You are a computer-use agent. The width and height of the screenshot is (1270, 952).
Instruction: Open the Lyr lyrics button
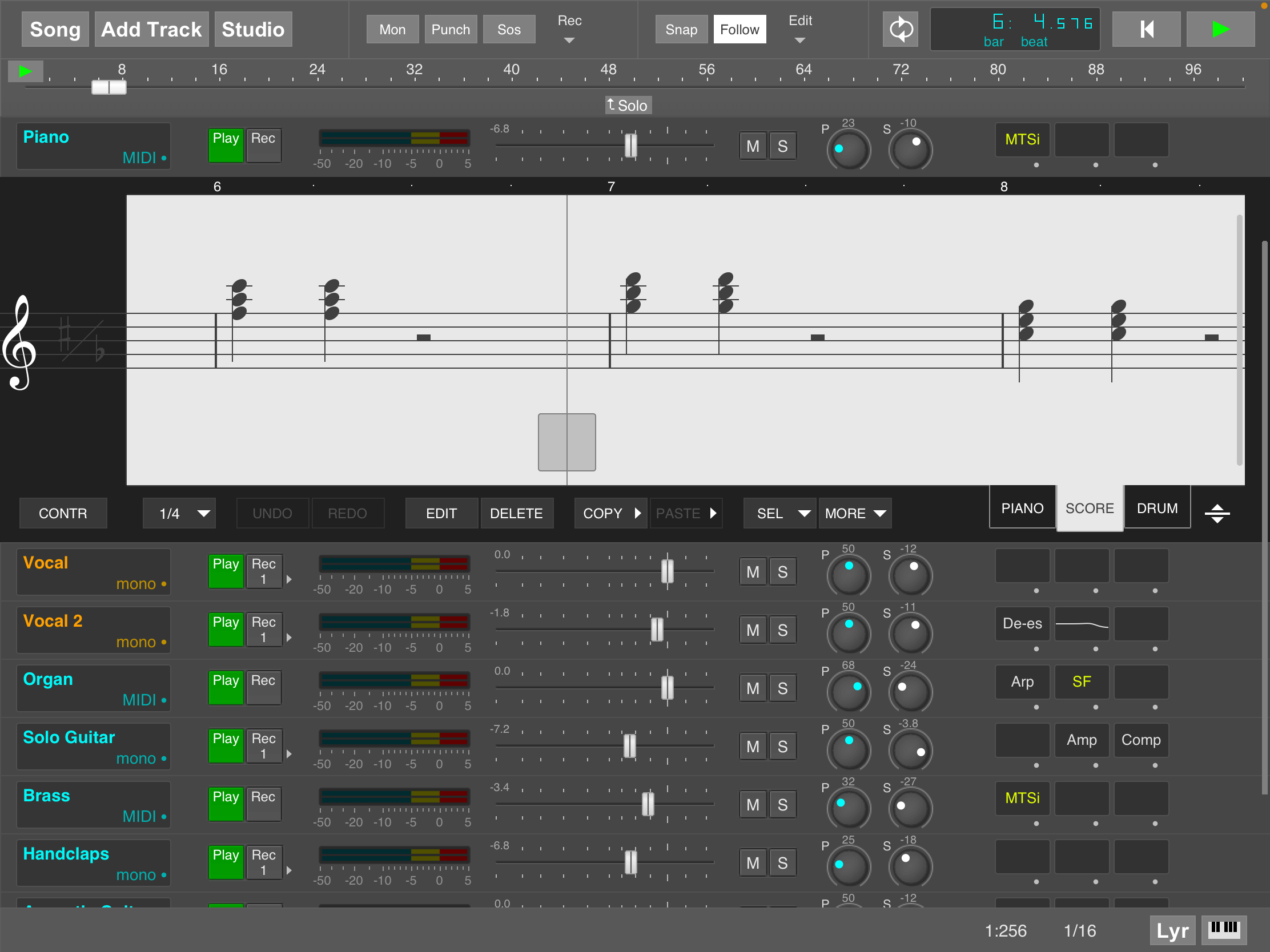(1172, 930)
